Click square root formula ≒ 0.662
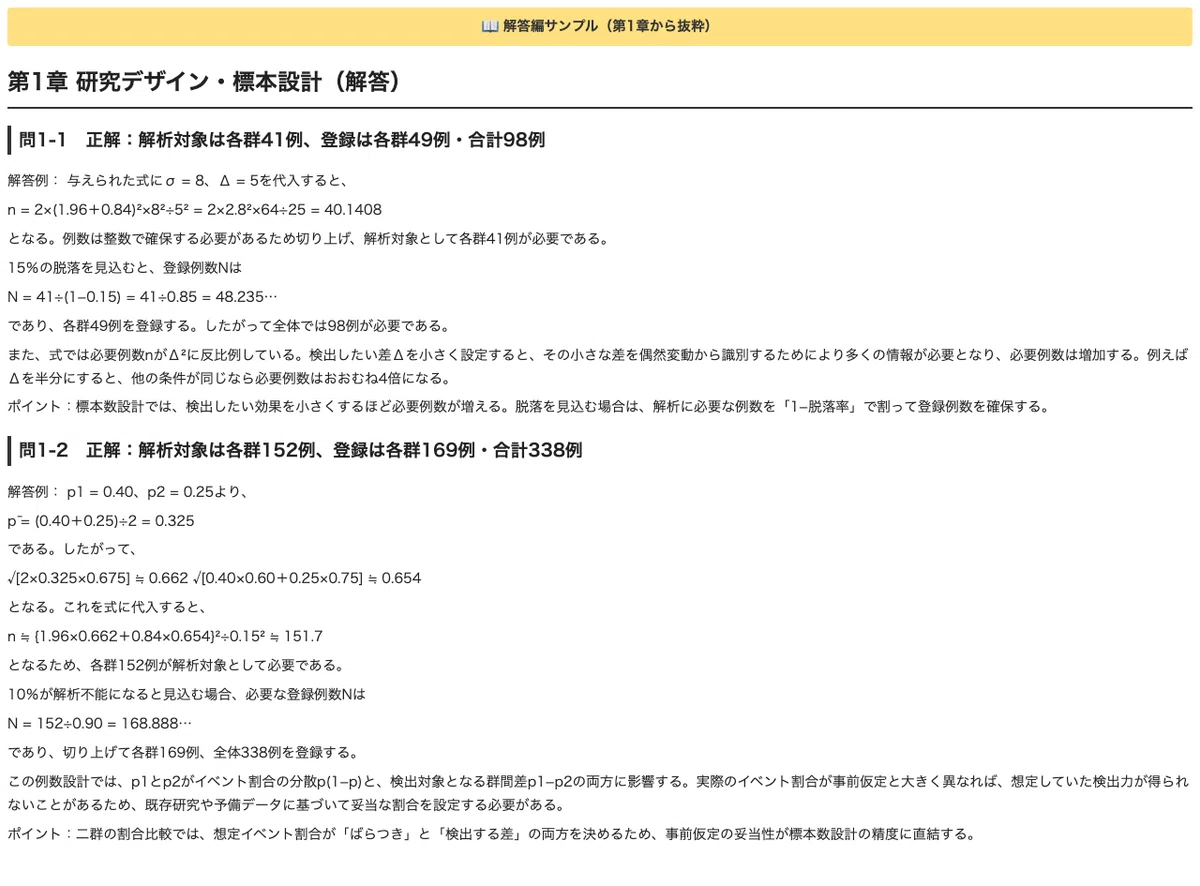Screen dimensions: 1200x886 (x=214, y=578)
